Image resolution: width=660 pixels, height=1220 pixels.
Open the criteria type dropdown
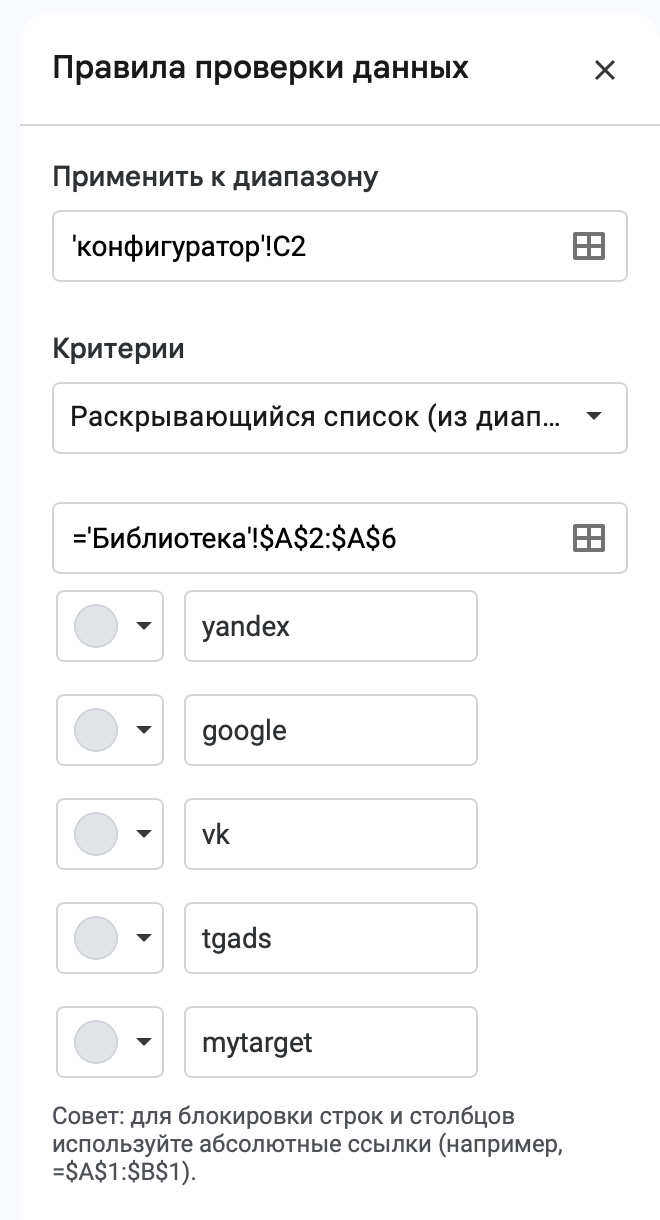tap(340, 418)
